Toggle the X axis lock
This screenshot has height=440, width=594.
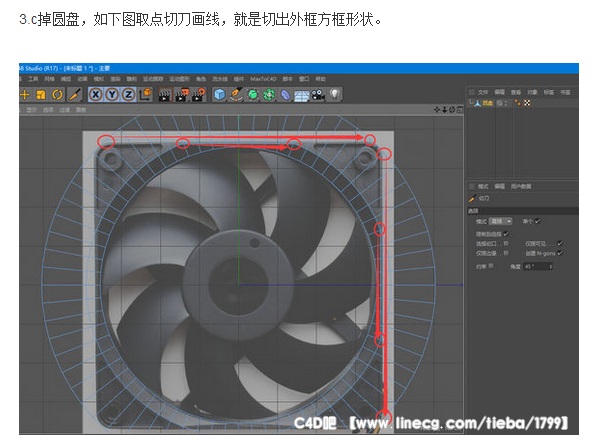pos(96,94)
